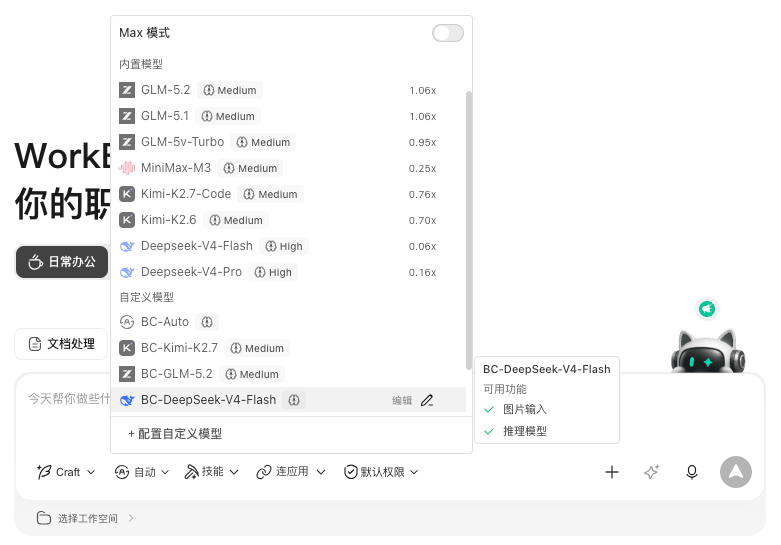Click the 编辑 label on BC-DeepSeek-V4-Flash row

click(402, 401)
